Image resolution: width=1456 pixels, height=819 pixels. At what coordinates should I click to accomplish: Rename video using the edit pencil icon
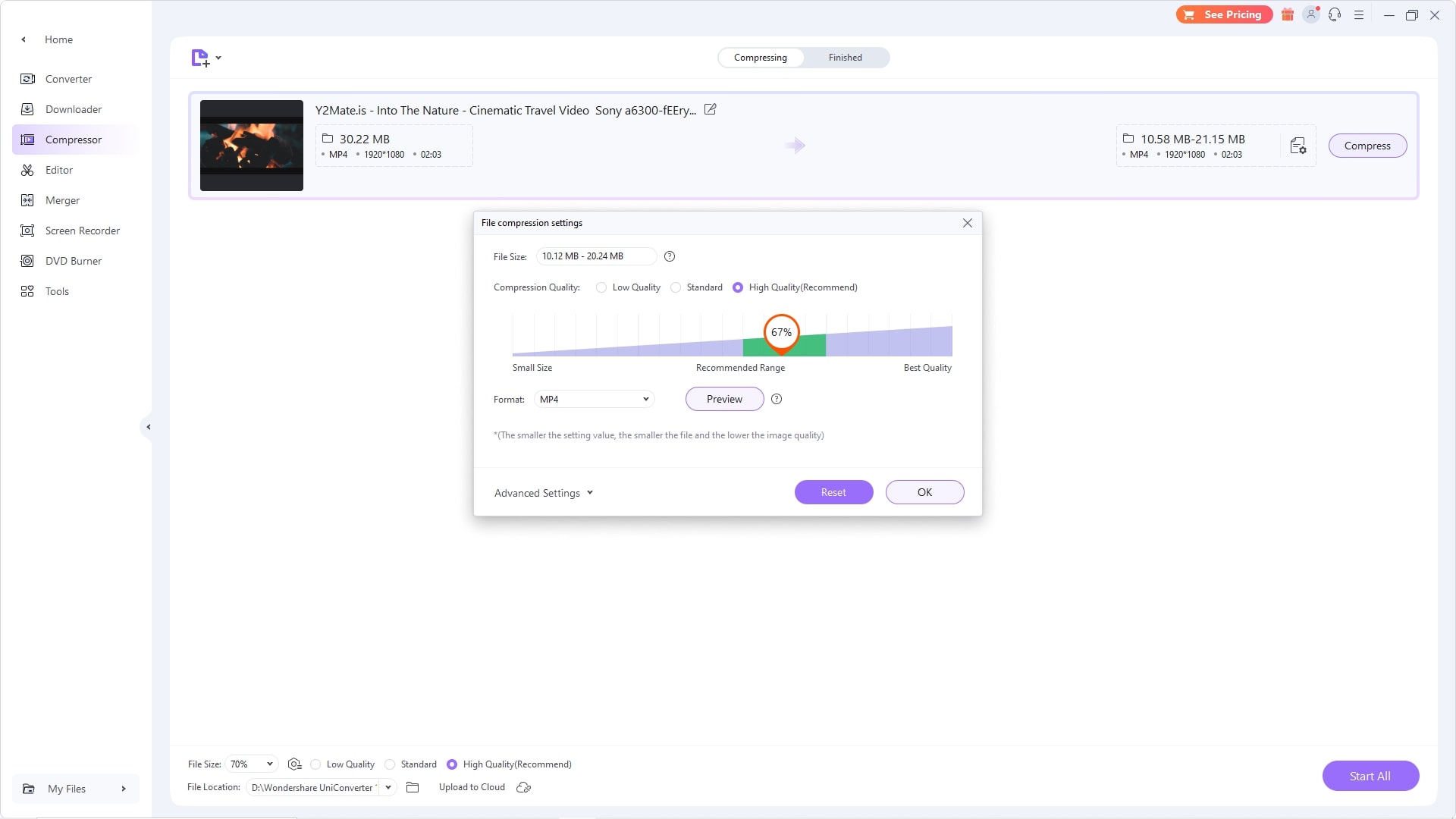(x=710, y=110)
